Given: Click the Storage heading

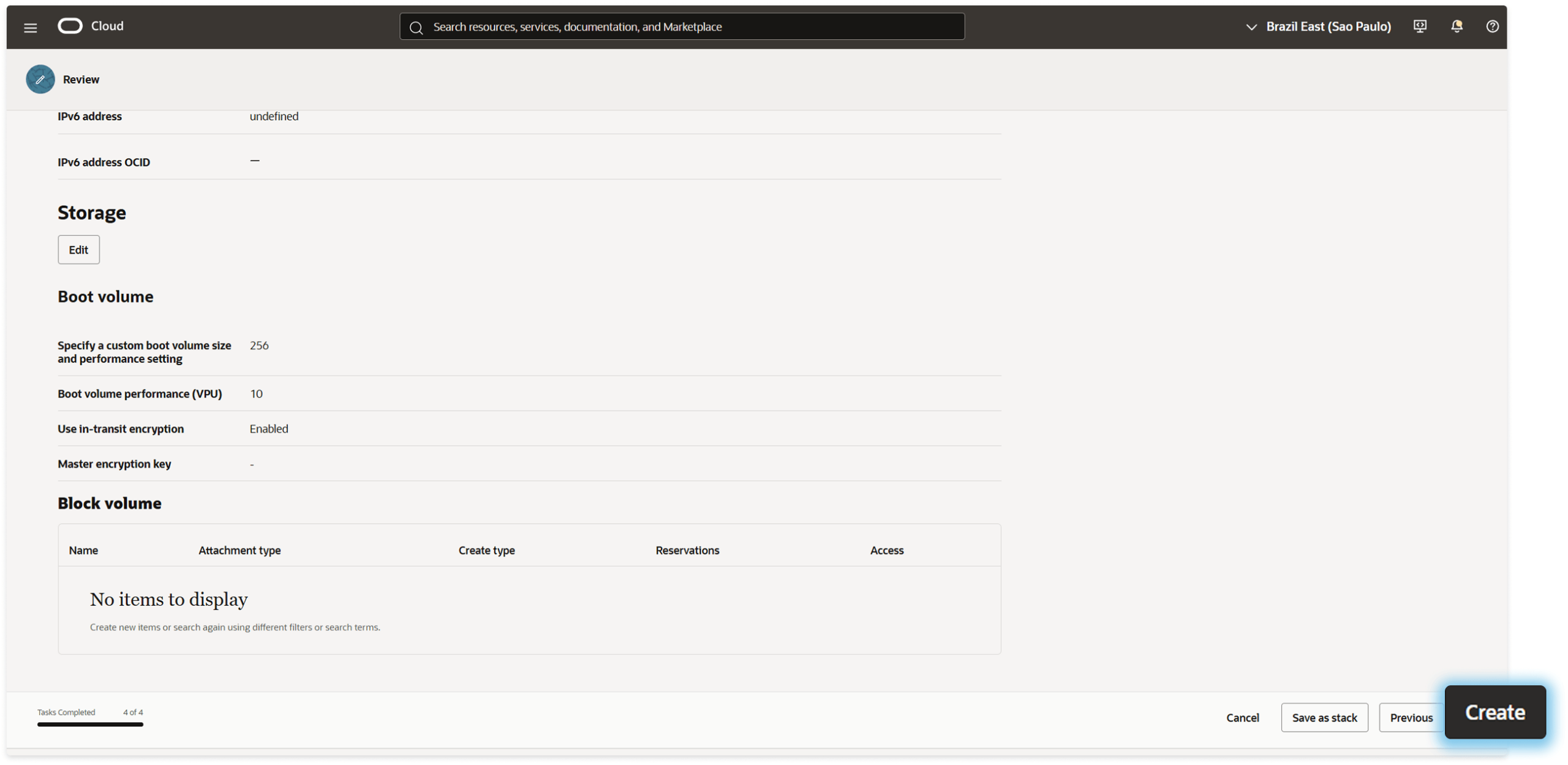Looking at the screenshot, I should click(92, 212).
